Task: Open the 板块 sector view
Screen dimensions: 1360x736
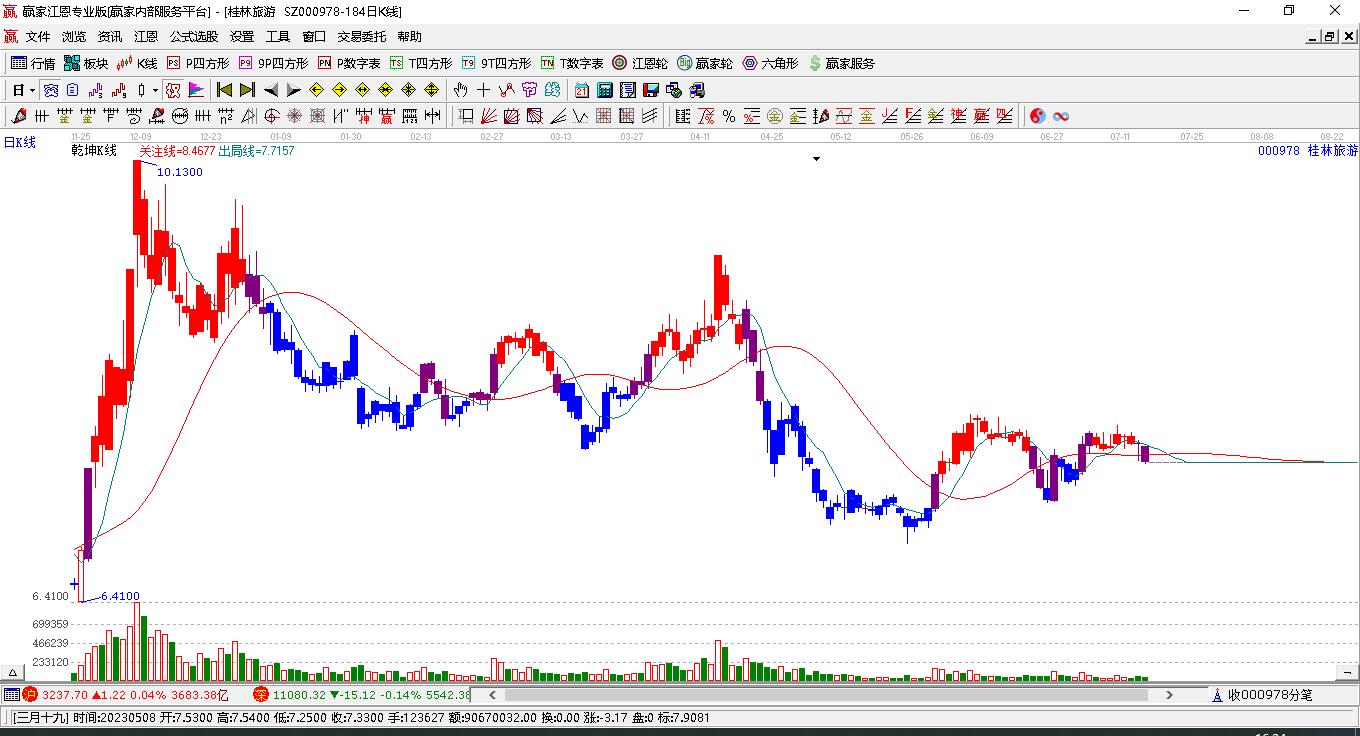Action: (86, 63)
